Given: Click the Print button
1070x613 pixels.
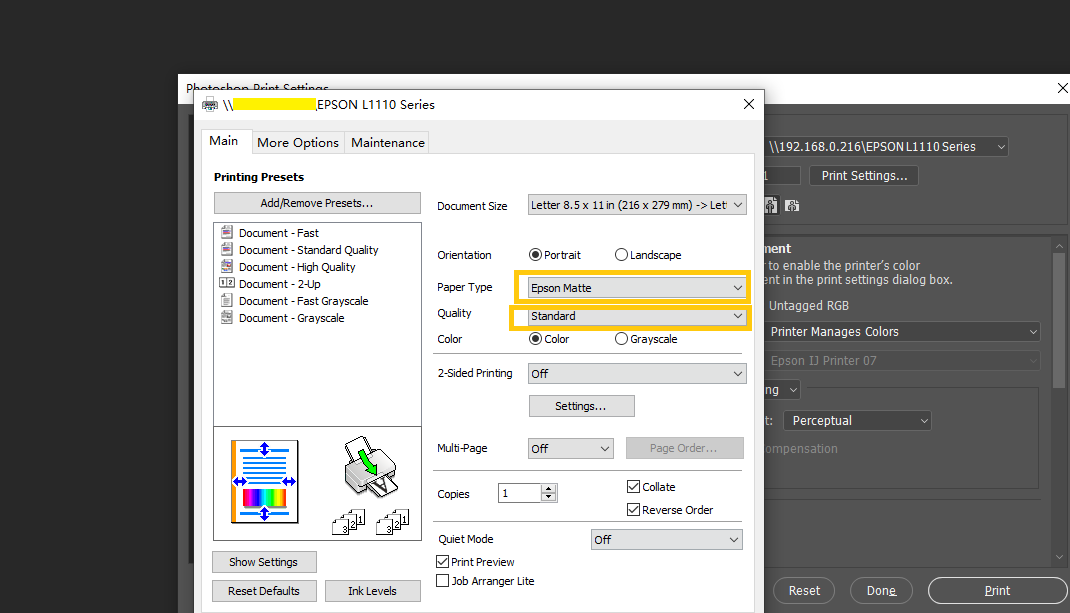Looking at the screenshot, I should coord(997,590).
